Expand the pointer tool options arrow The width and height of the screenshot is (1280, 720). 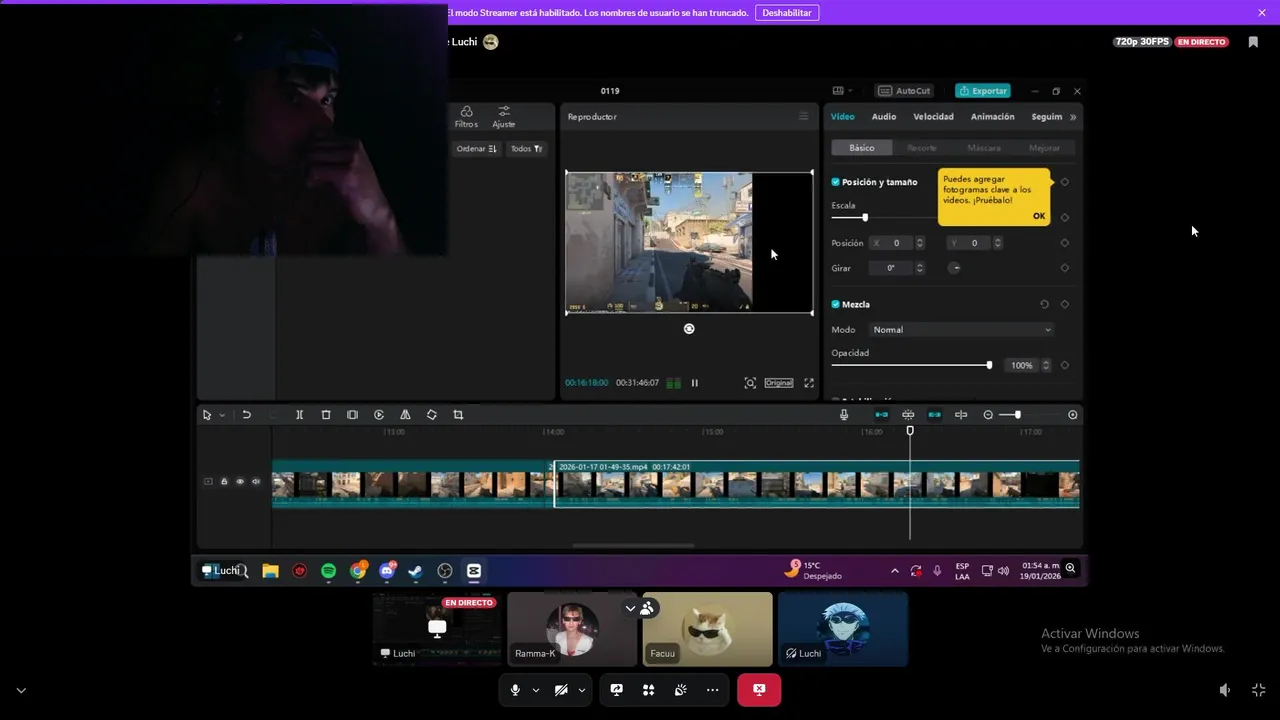coord(222,415)
